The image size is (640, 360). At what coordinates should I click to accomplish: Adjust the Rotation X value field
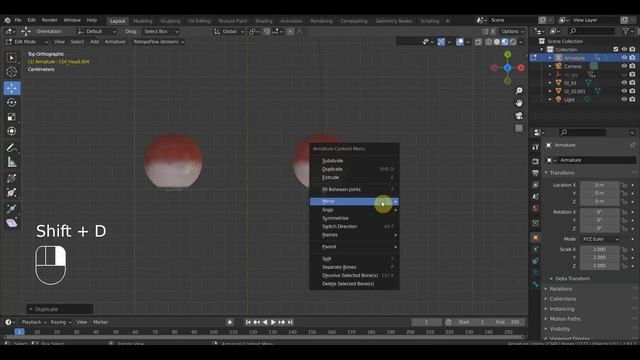pyautogui.click(x=599, y=212)
